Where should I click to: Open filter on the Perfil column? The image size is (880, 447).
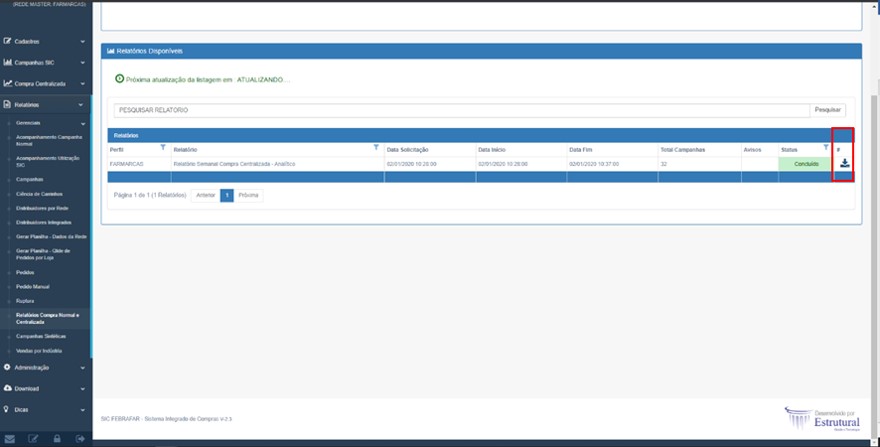click(163, 148)
